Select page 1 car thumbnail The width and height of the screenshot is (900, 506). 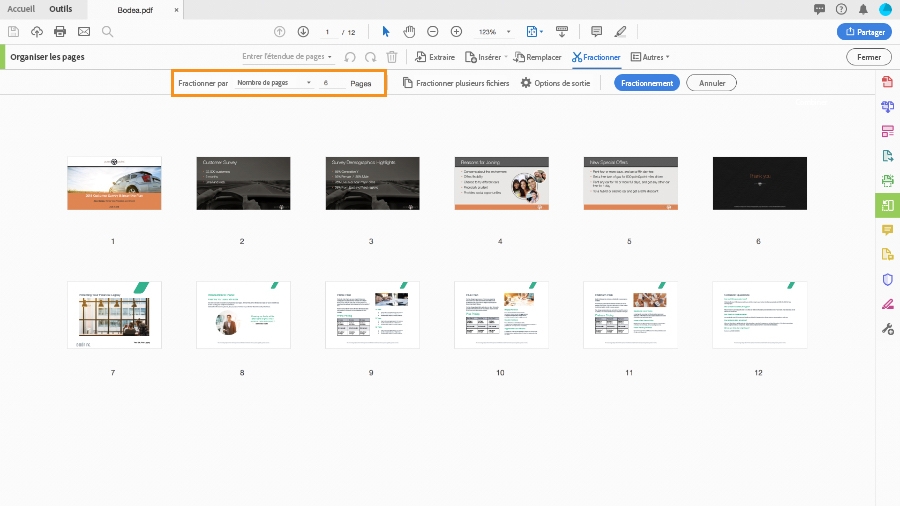pyautogui.click(x=114, y=183)
